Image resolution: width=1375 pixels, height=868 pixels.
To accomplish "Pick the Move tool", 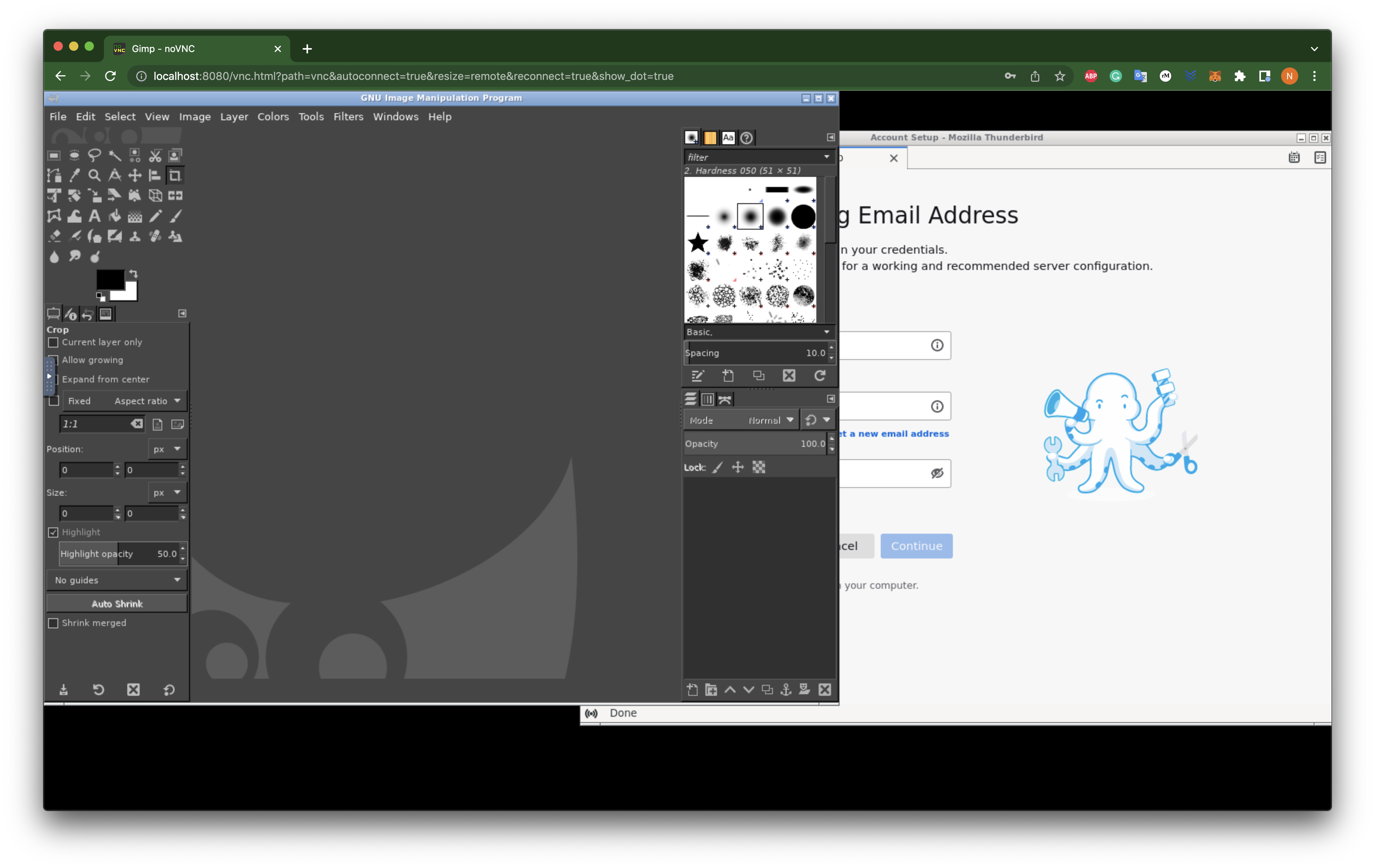I will click(135, 176).
